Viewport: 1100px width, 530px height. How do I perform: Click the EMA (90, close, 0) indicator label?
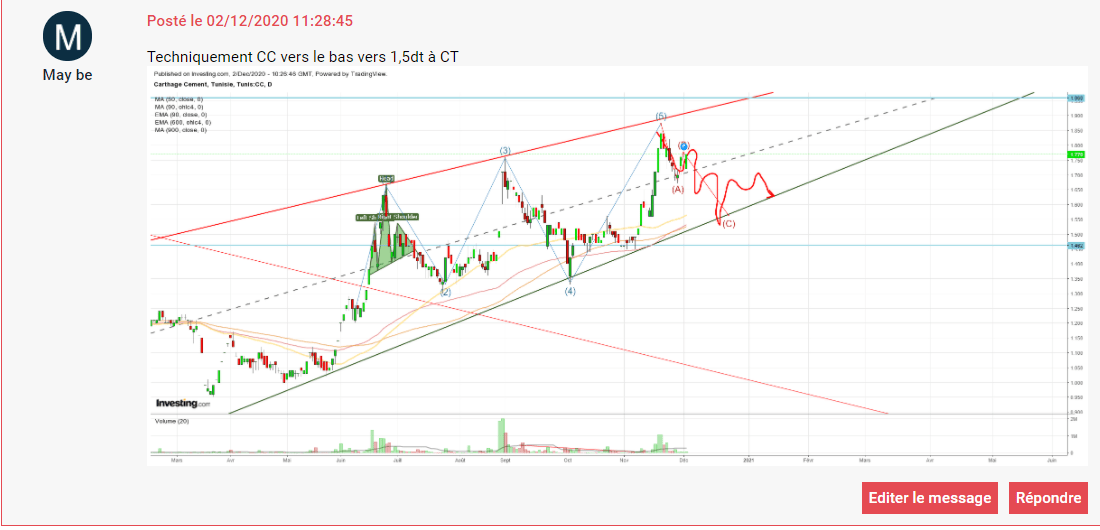point(182,114)
